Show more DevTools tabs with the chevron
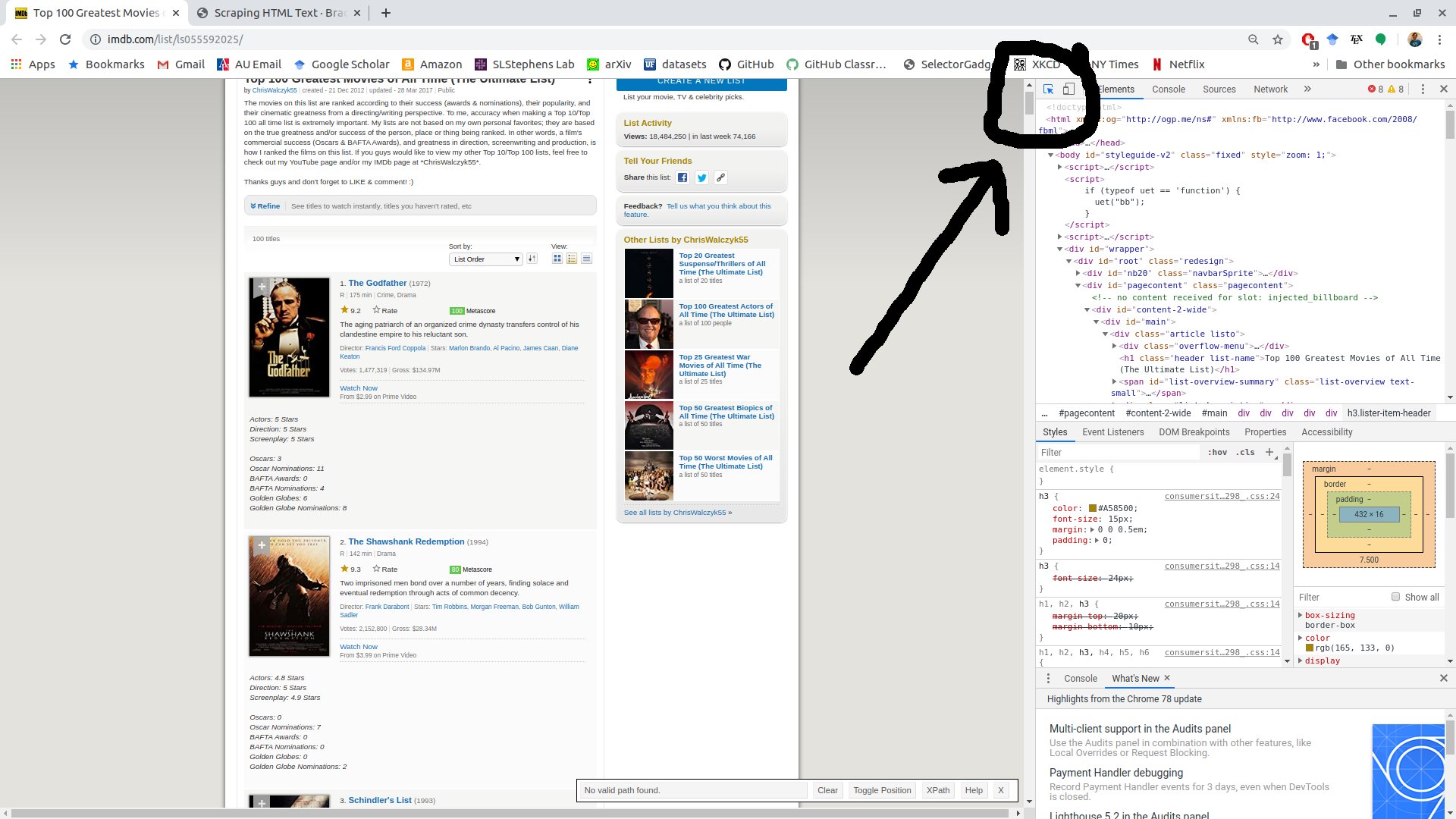Image resolution: width=1456 pixels, height=819 pixels. point(1307,89)
